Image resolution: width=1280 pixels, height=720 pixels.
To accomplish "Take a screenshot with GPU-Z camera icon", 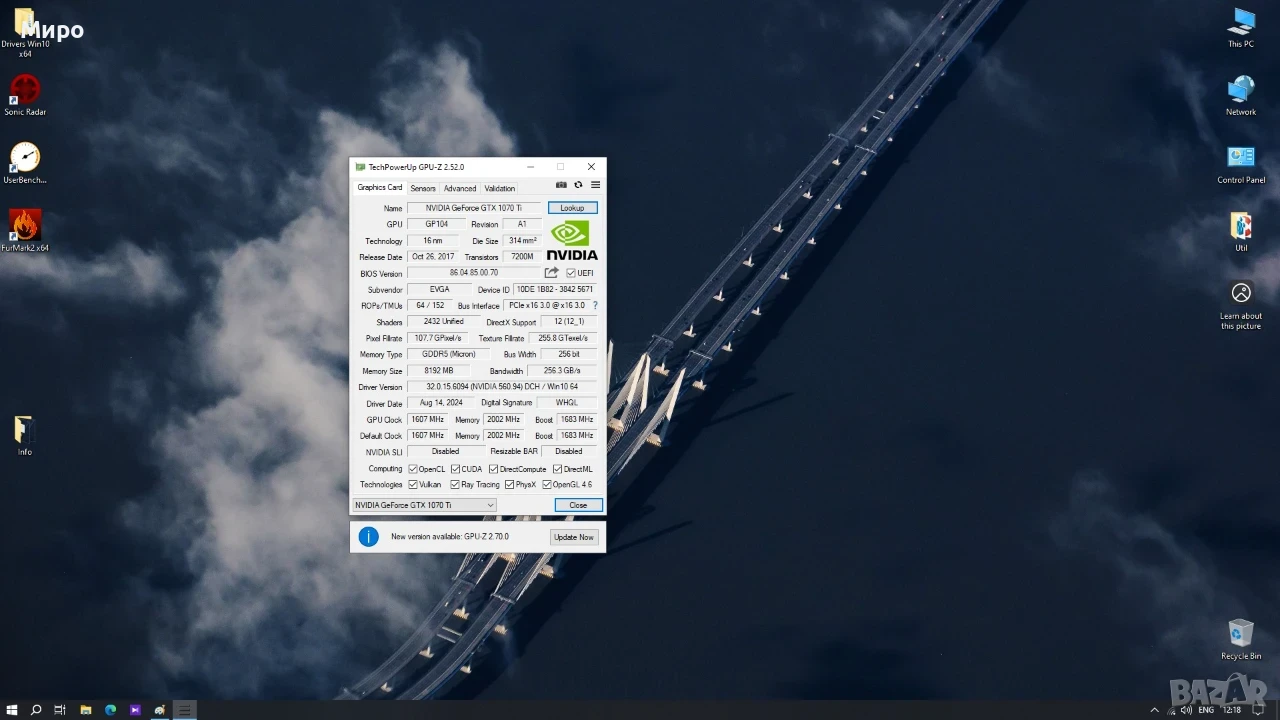I will coord(561,185).
